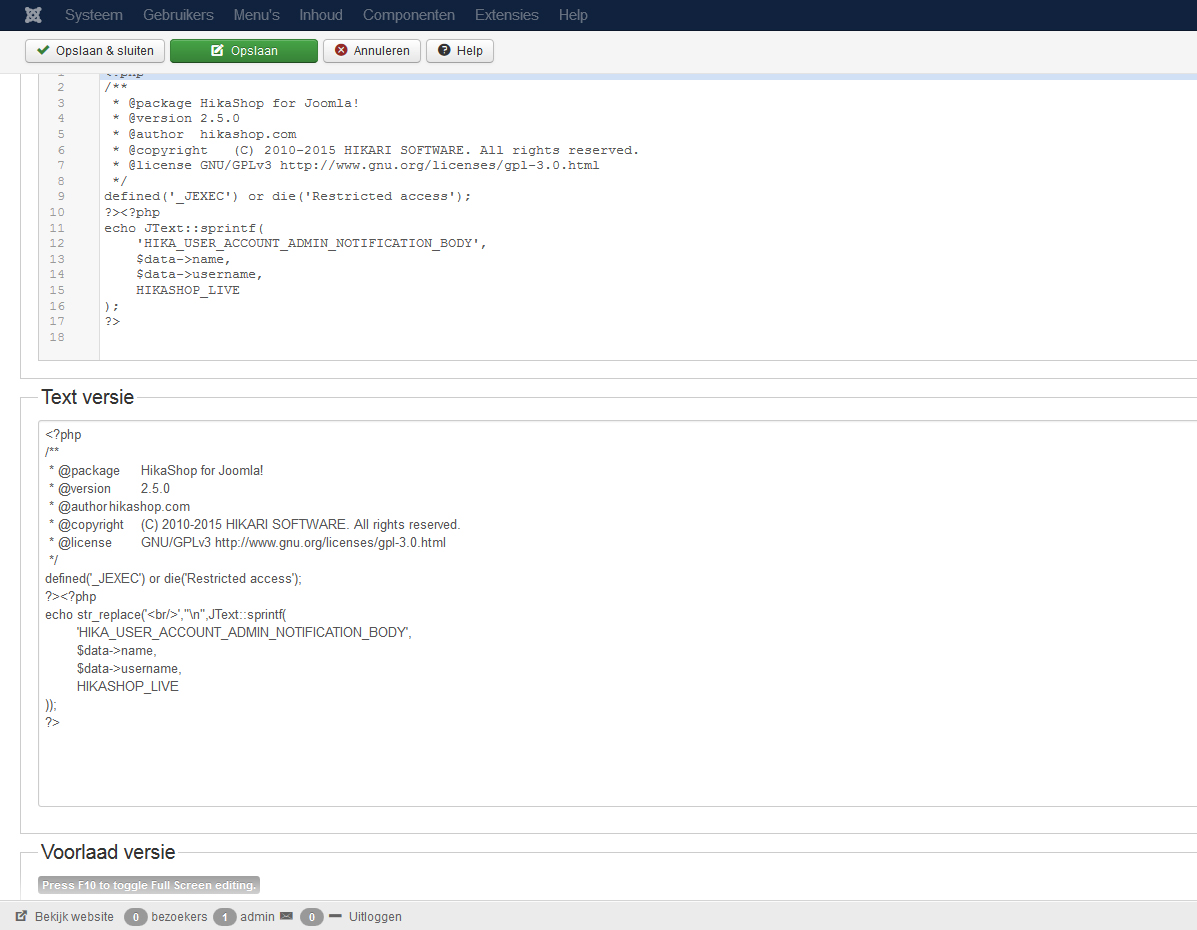The height and width of the screenshot is (930, 1197).
Task: Click the dash icon before Uitloggen
Action: (x=335, y=915)
